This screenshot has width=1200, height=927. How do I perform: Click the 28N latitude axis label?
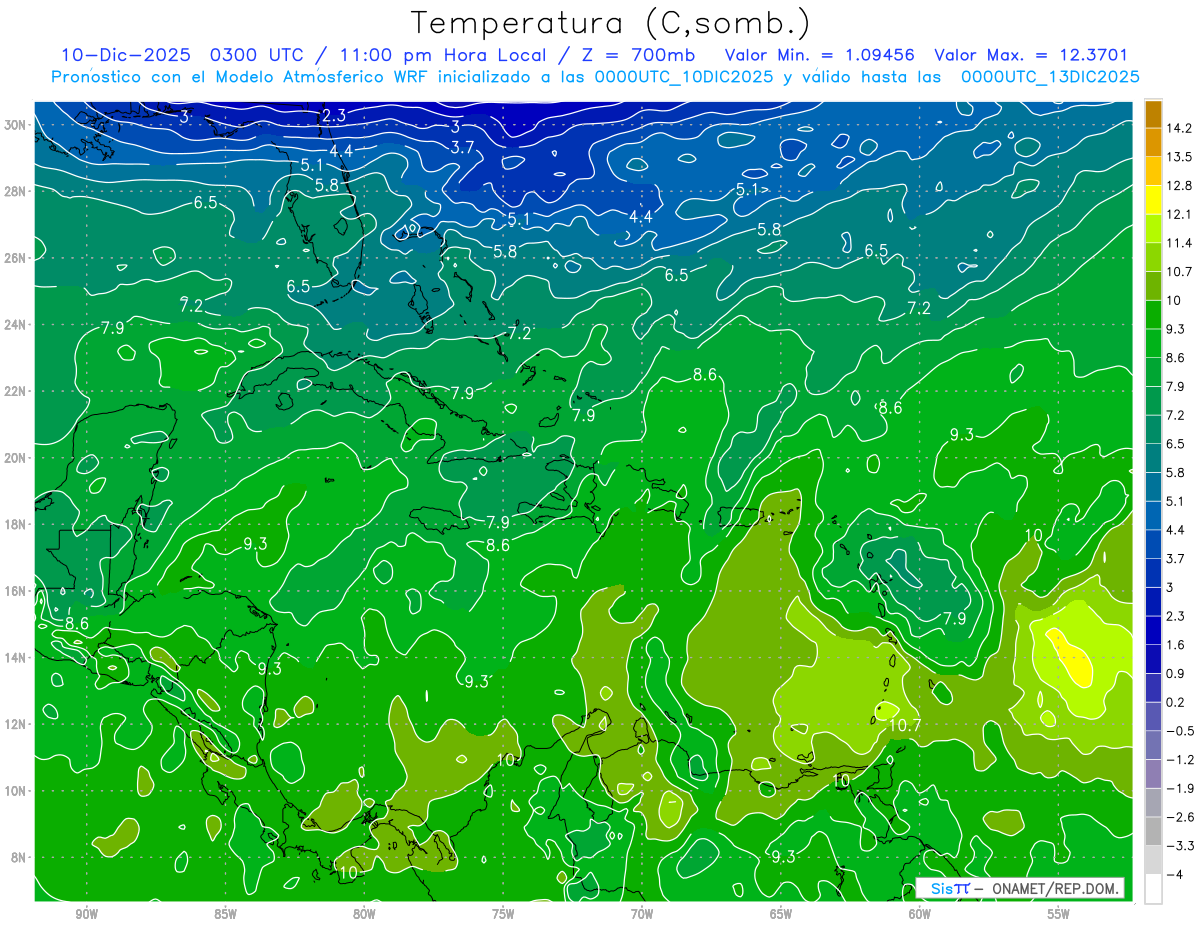tap(17, 191)
